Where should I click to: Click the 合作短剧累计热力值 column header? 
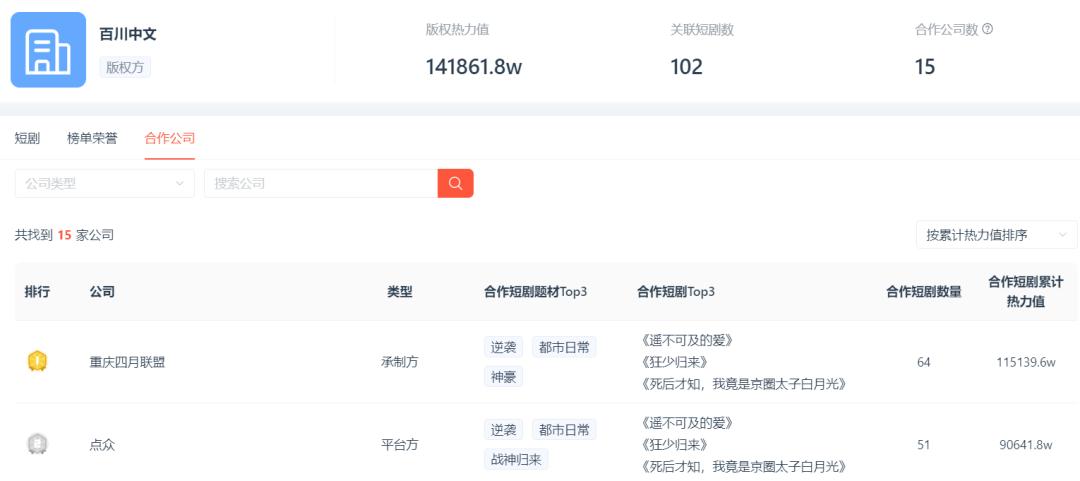pos(1024,292)
